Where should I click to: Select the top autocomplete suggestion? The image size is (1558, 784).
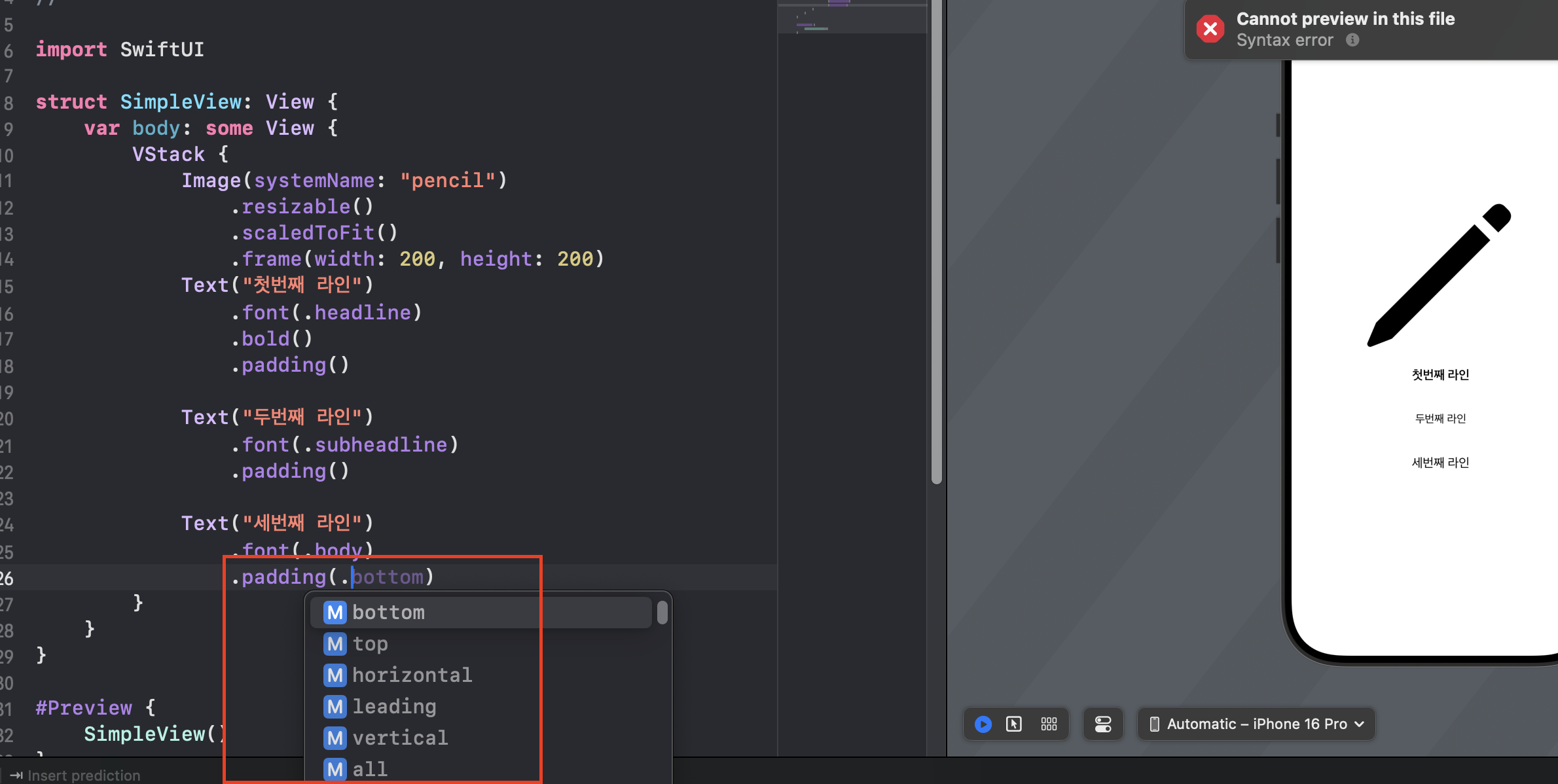click(371, 644)
